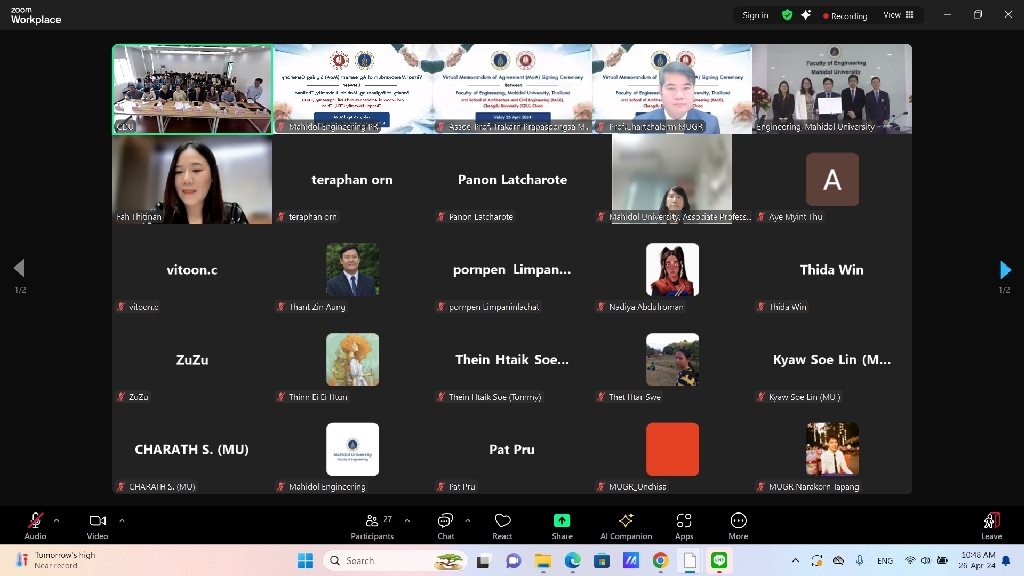Open the Apps panel
1024x576 pixels.
click(684, 524)
